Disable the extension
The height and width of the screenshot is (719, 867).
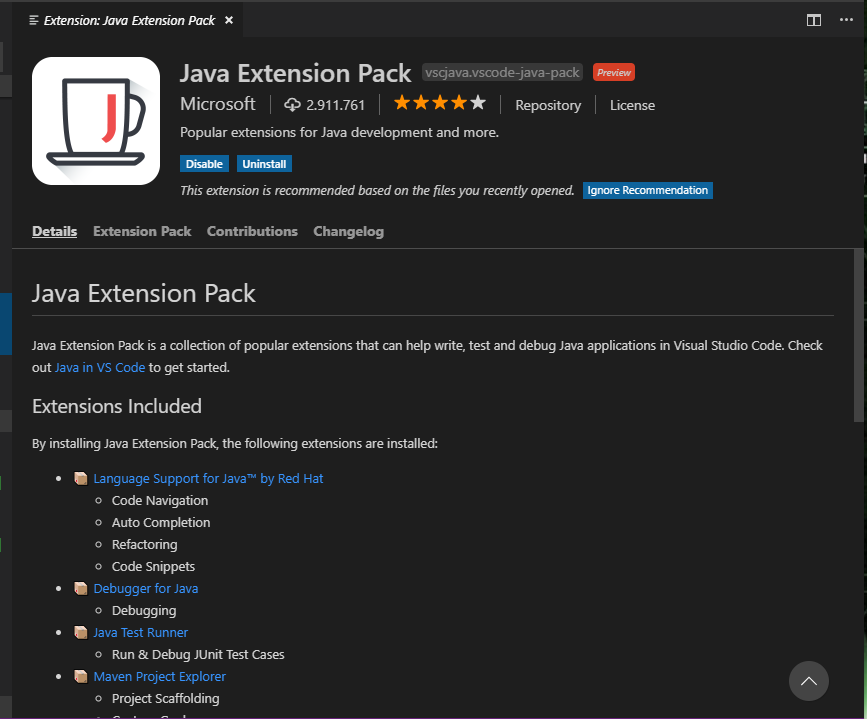204,164
